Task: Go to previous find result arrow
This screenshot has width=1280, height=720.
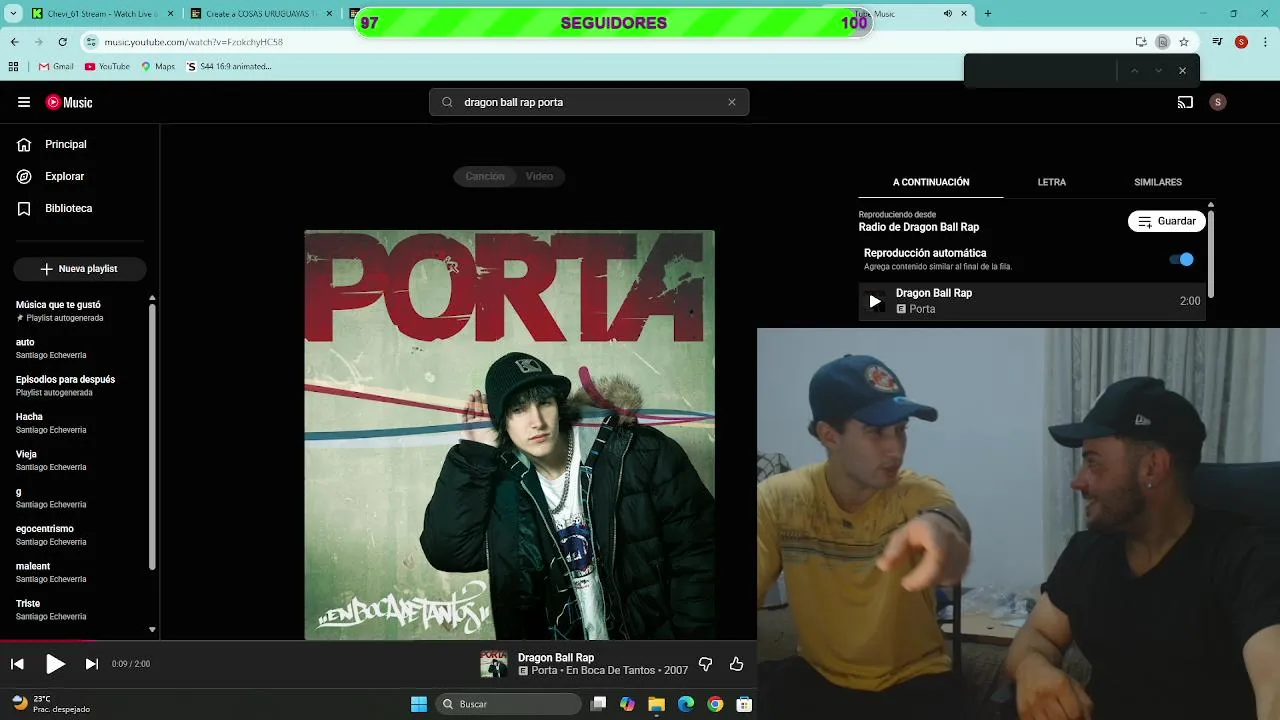Action: 1134,71
